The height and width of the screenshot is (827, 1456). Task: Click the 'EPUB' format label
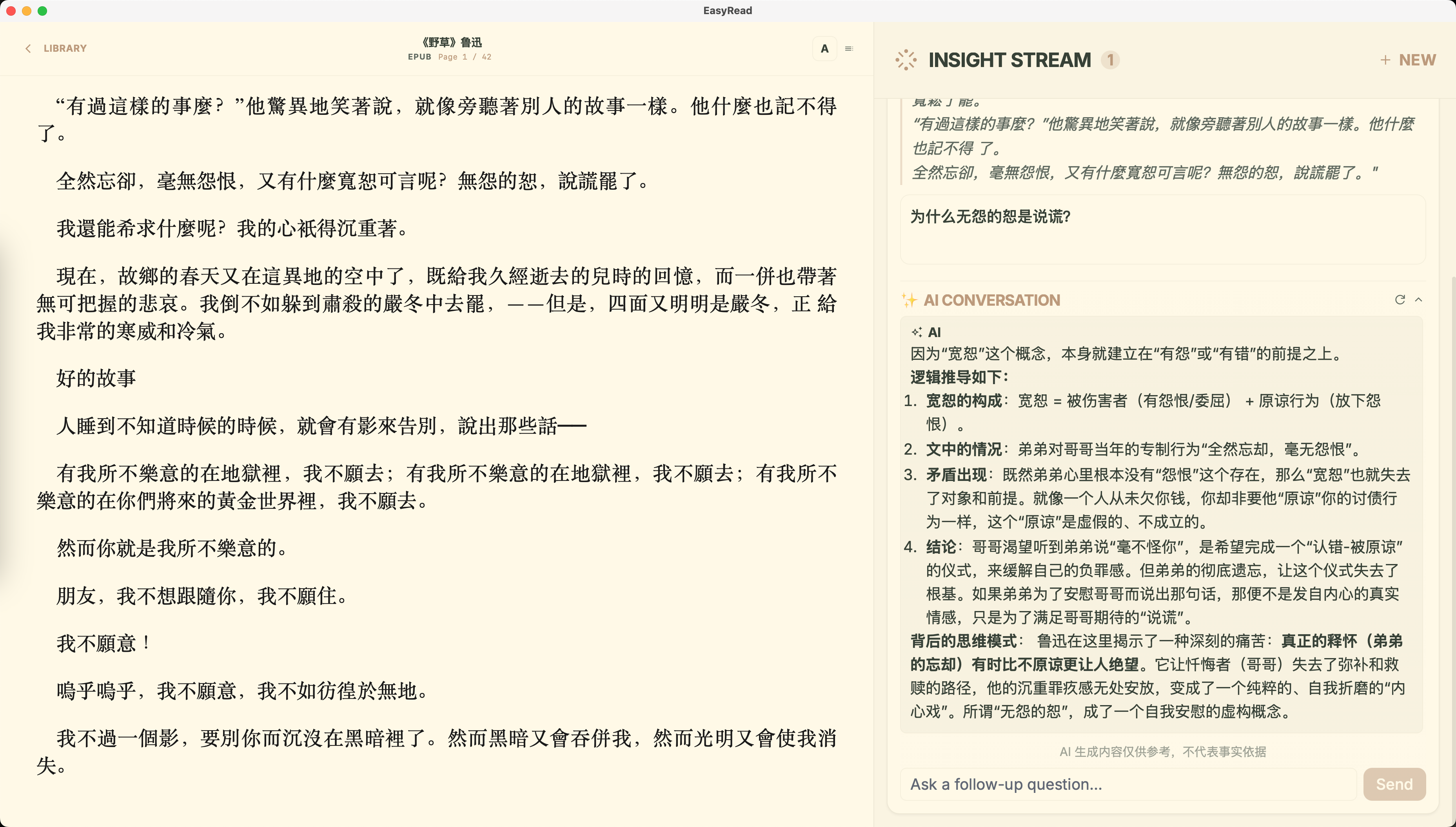pyautogui.click(x=419, y=57)
